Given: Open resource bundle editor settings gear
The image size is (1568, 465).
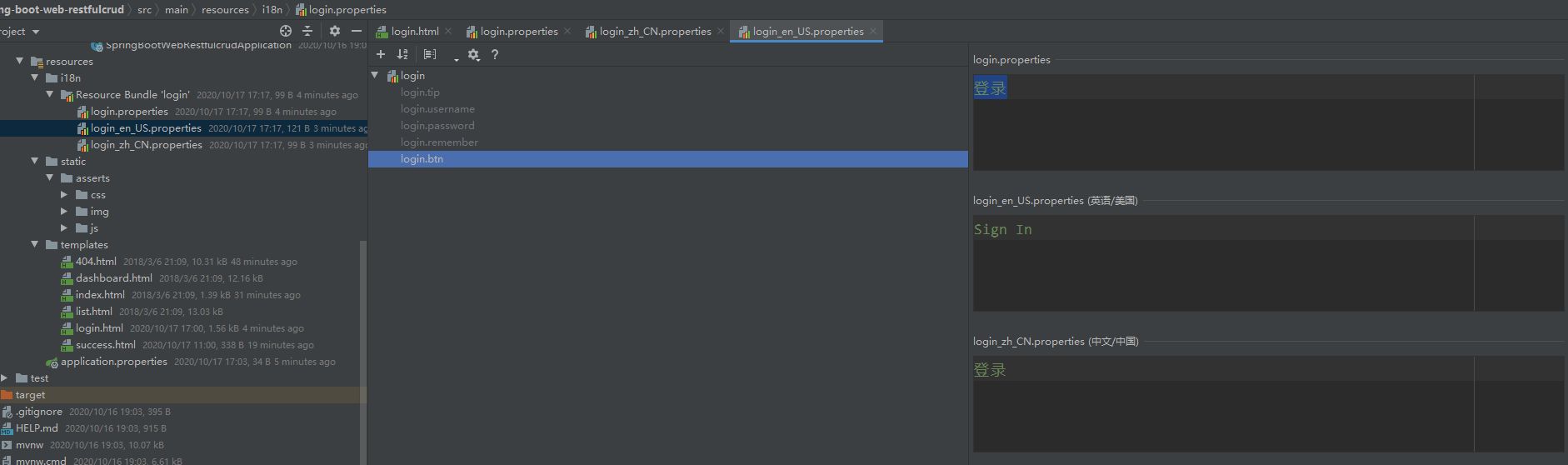Looking at the screenshot, I should coord(473,54).
